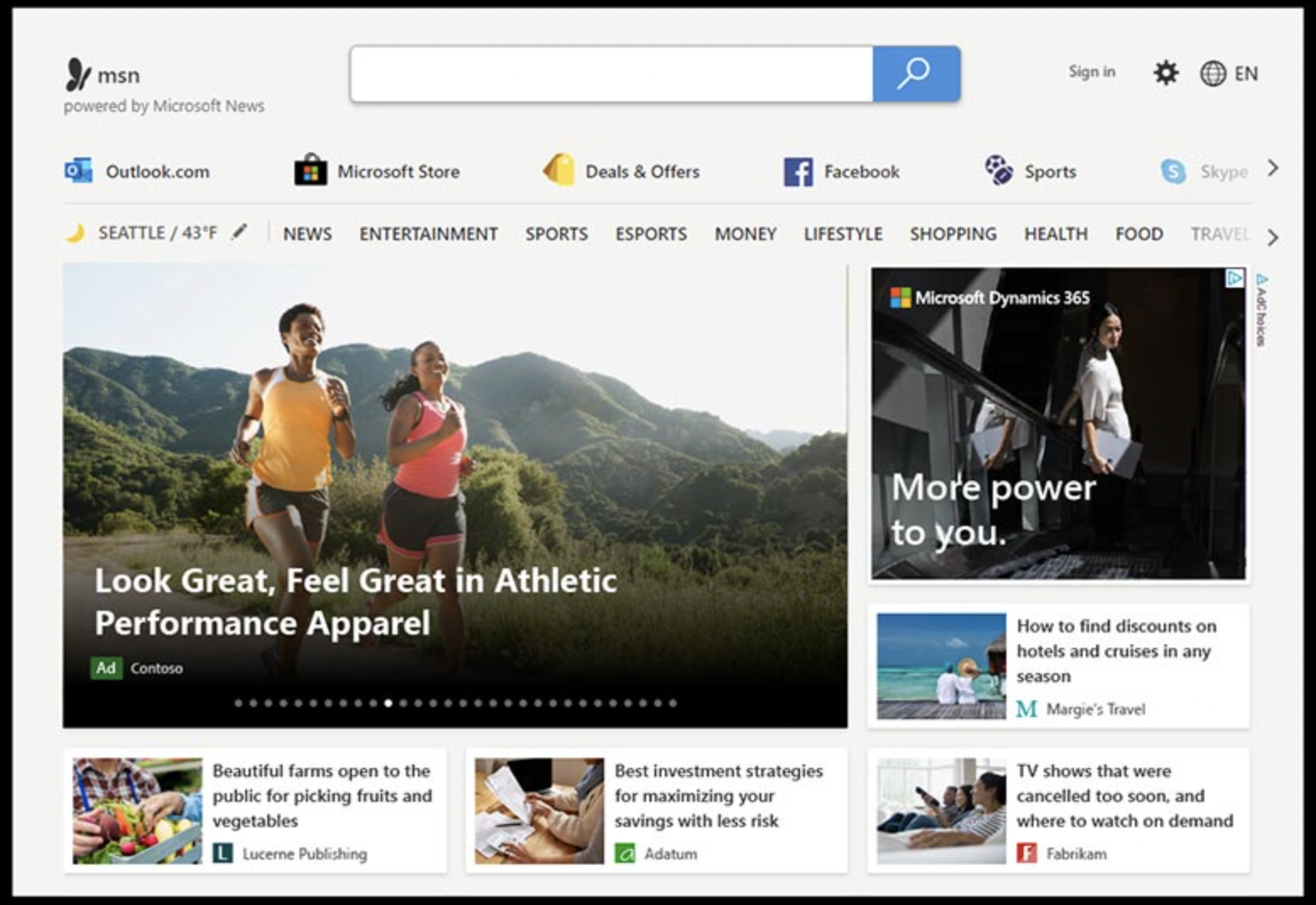1316x905 pixels.
Task: Open the EN language globe selector
Action: click(x=1213, y=74)
